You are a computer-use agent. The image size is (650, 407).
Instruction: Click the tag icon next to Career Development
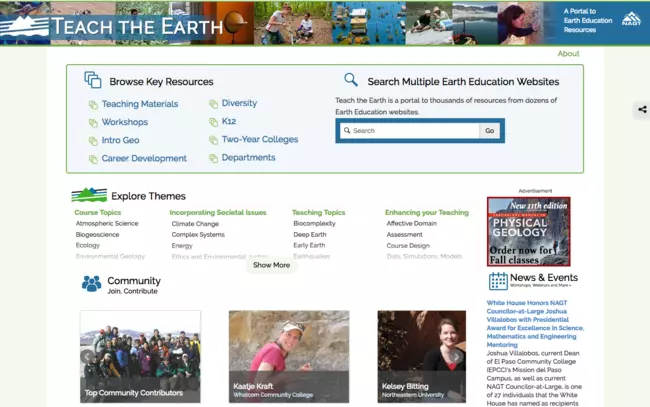(93, 159)
